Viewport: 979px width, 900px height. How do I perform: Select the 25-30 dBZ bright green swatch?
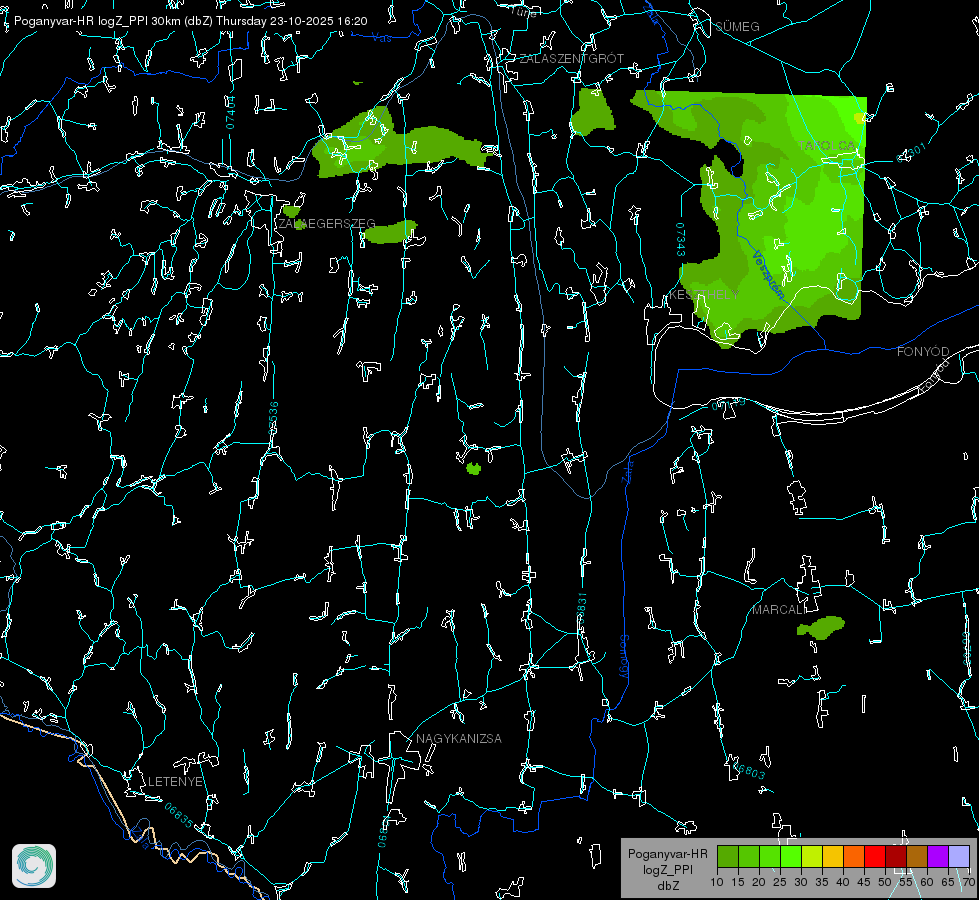tap(791, 856)
